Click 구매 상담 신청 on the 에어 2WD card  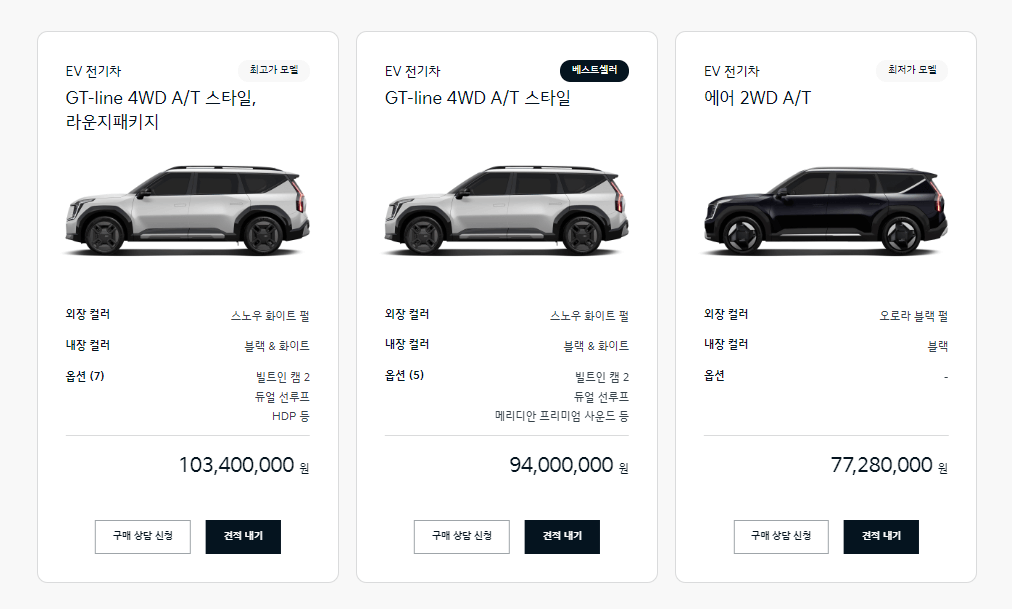click(780, 536)
